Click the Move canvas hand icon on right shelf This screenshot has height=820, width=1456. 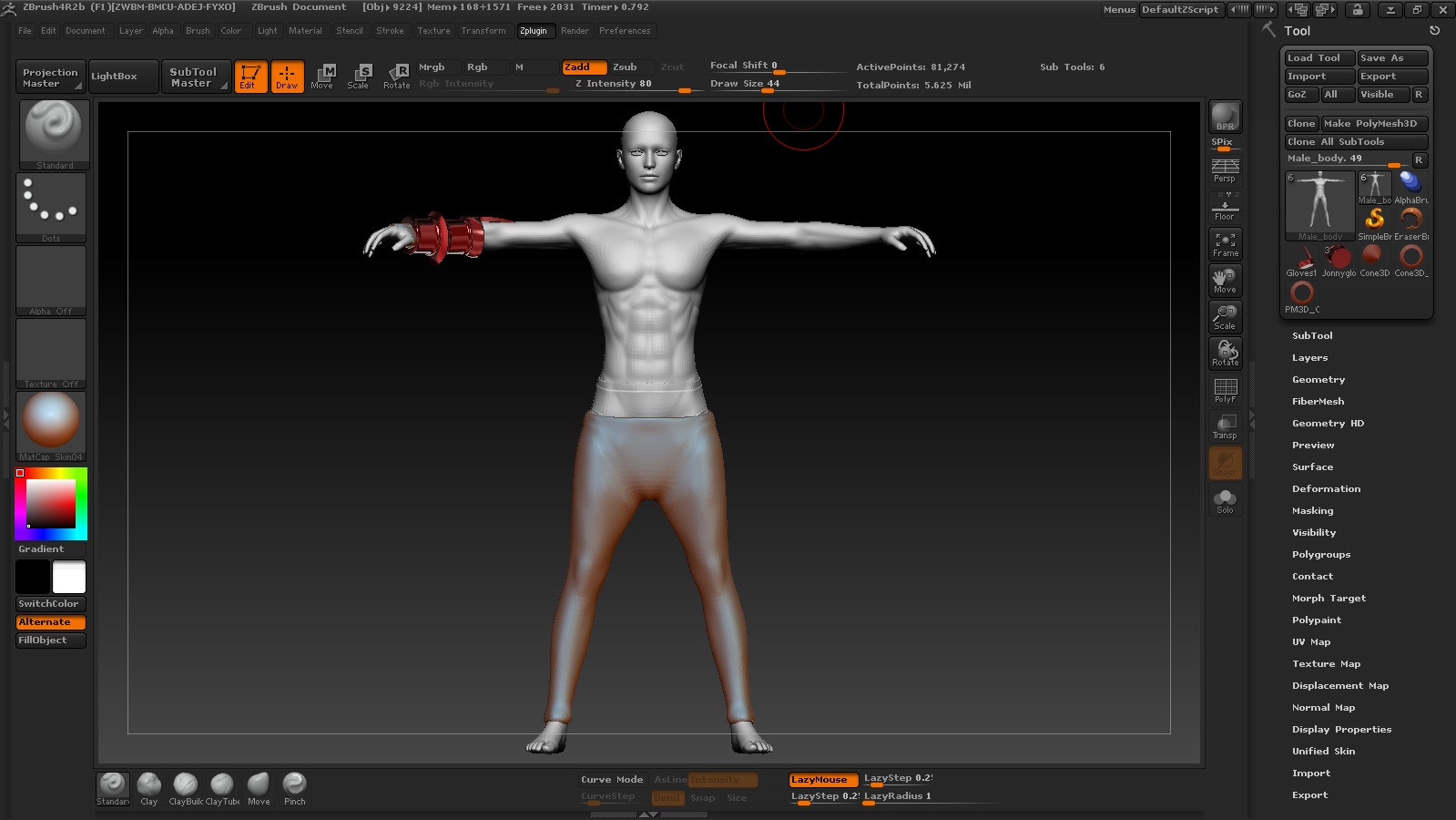[1225, 280]
